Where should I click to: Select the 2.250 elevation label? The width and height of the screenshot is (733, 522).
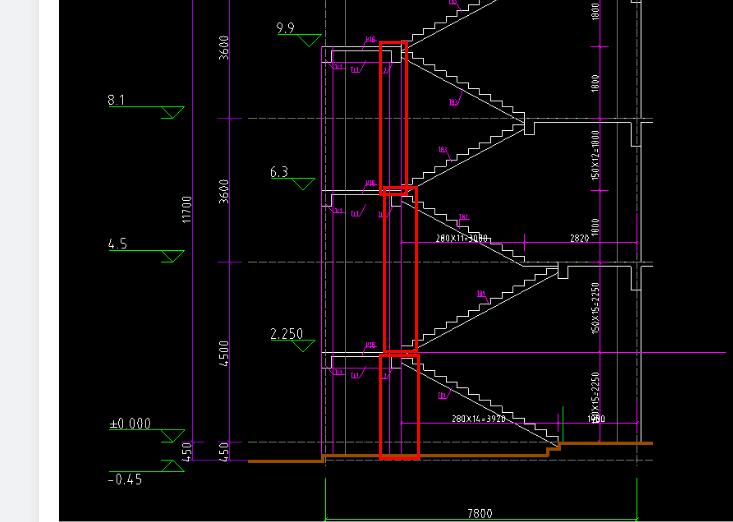tap(287, 334)
